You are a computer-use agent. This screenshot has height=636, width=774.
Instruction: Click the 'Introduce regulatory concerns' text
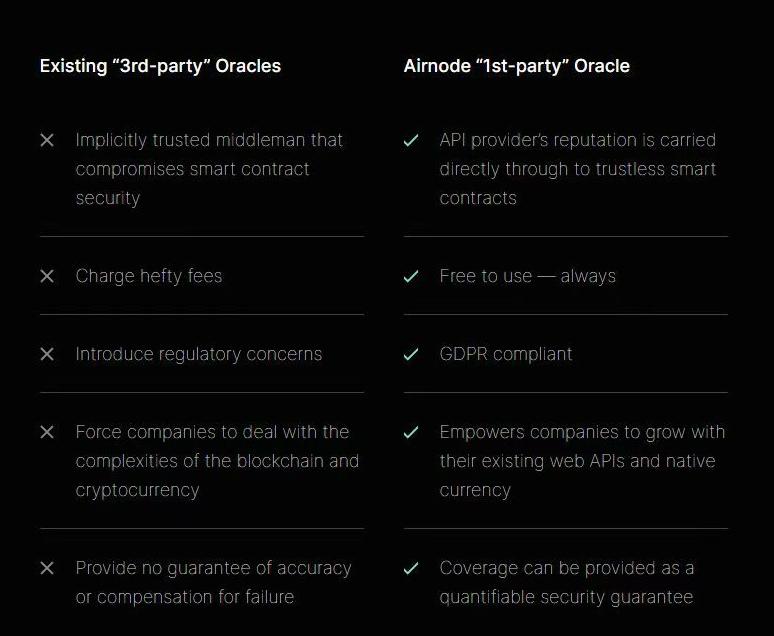coord(199,354)
